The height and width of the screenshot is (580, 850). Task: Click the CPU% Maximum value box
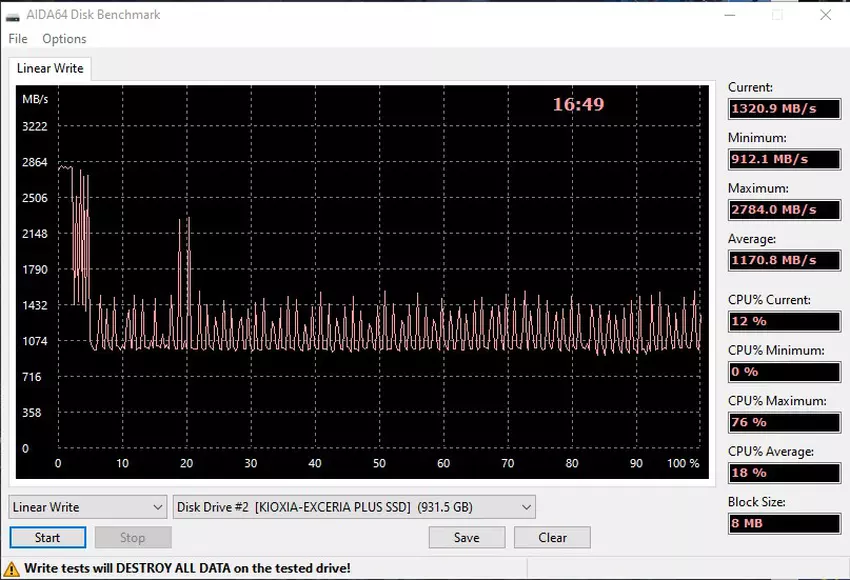point(784,422)
